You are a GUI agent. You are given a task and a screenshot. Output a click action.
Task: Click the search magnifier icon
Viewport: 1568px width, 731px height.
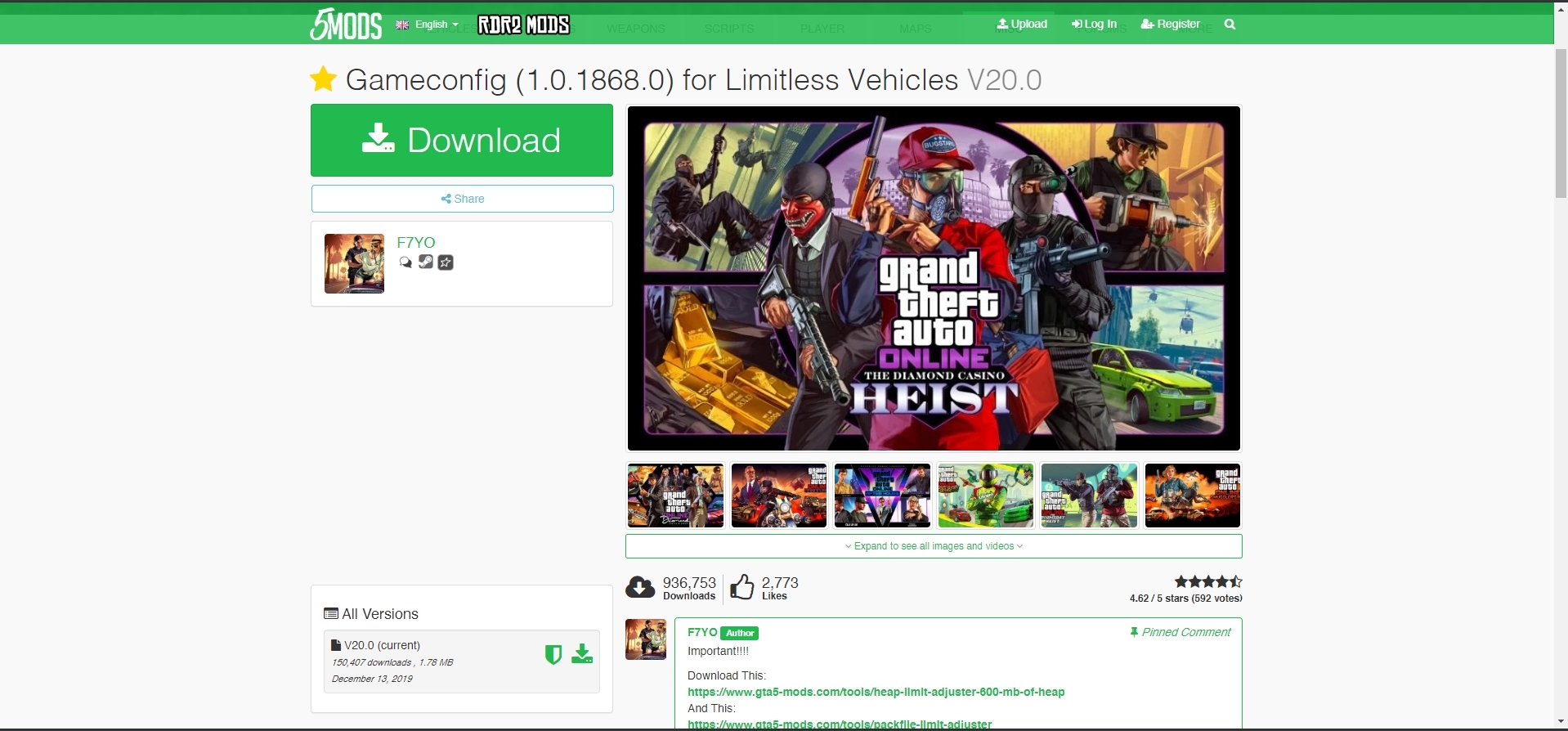coord(1230,25)
